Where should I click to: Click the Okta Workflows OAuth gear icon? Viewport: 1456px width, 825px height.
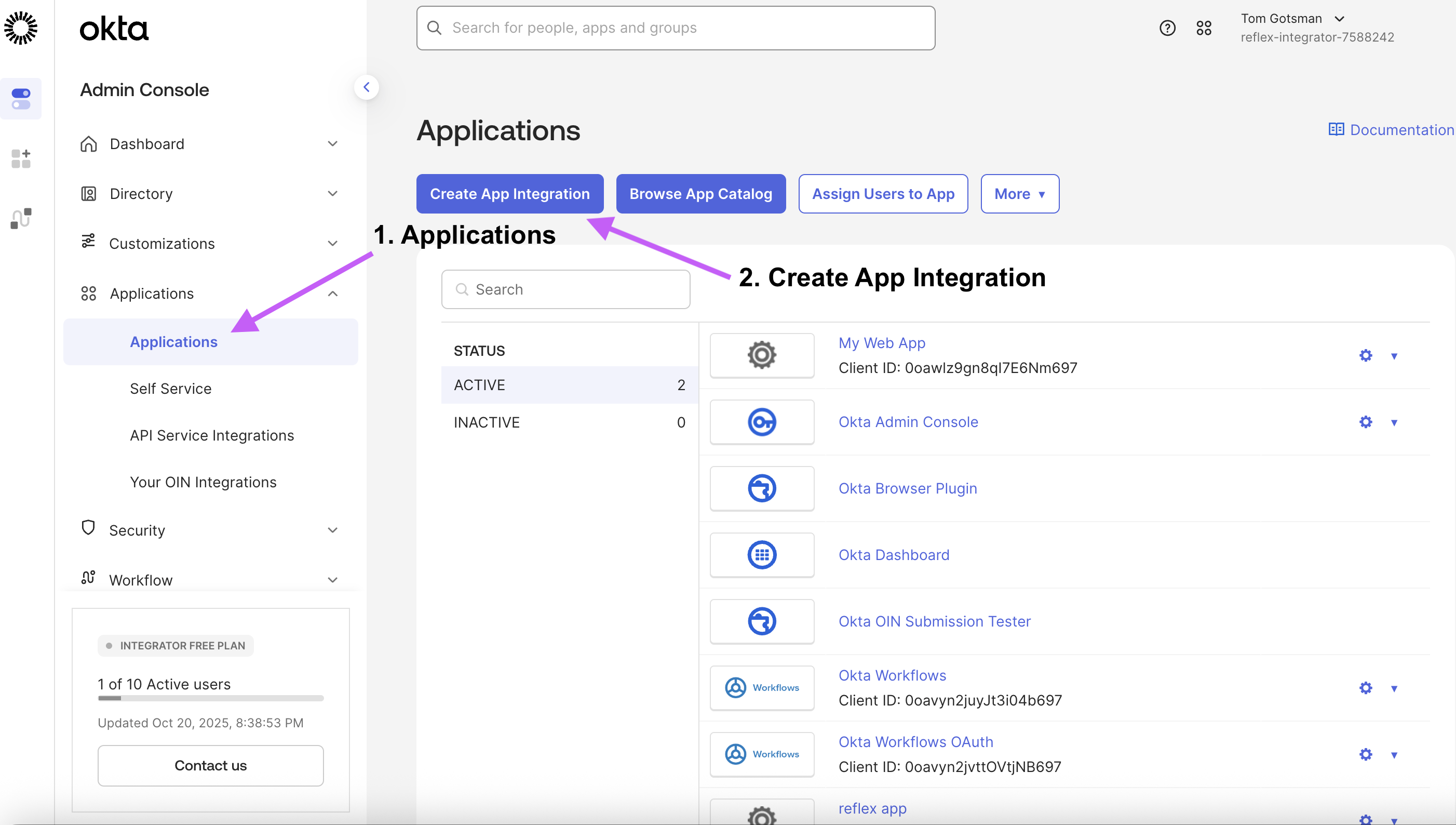[x=1365, y=754]
